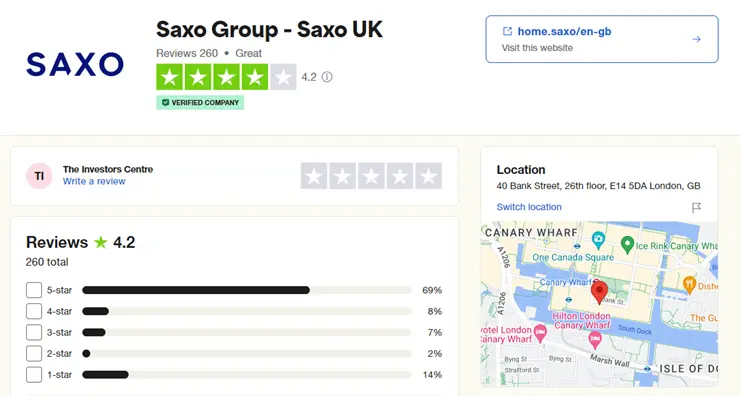This screenshot has width=741, height=396.
Task: Visit the home.saxo/en-gb website
Action: pos(564,31)
